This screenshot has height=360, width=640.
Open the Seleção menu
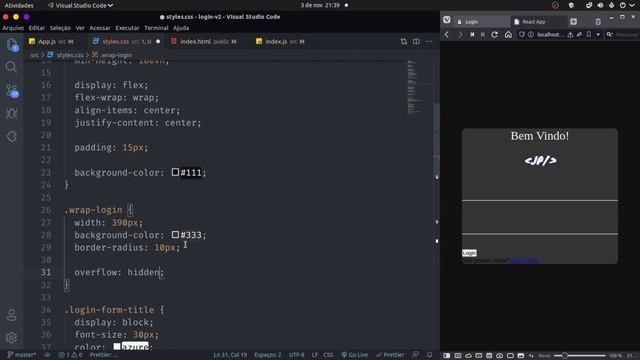[x=60, y=28]
